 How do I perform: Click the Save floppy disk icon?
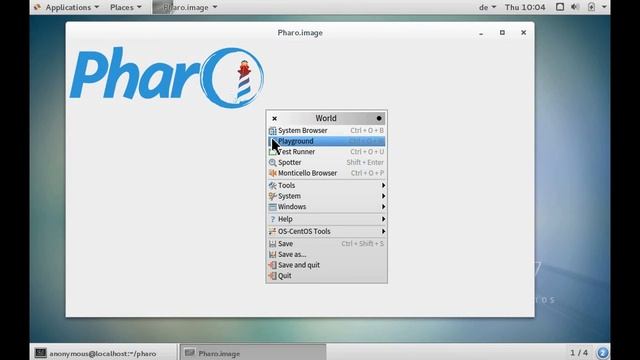[272, 244]
